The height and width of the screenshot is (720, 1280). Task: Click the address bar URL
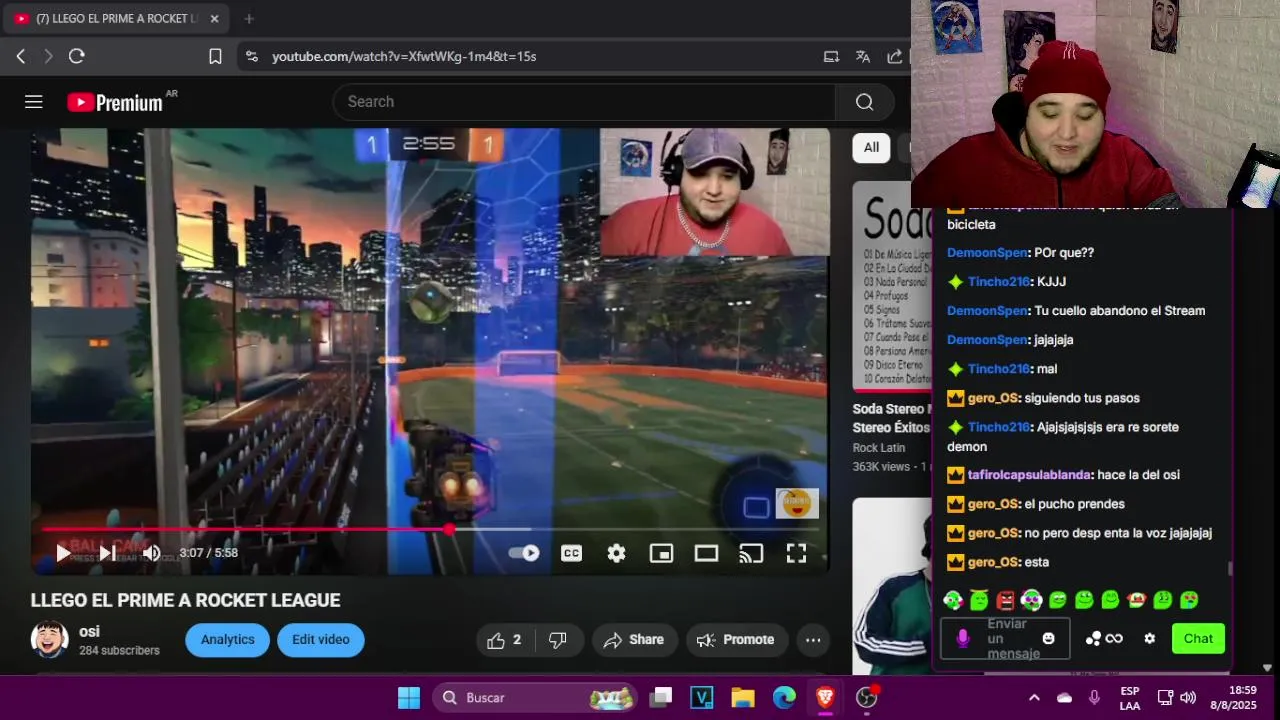pyautogui.click(x=404, y=57)
